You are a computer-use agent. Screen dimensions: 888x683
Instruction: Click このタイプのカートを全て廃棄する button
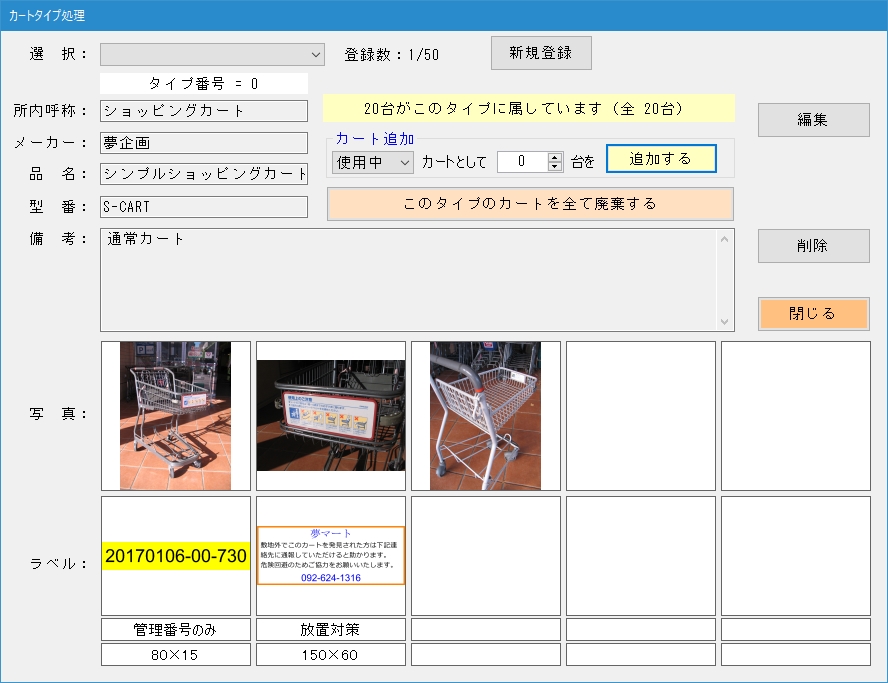click(530, 204)
